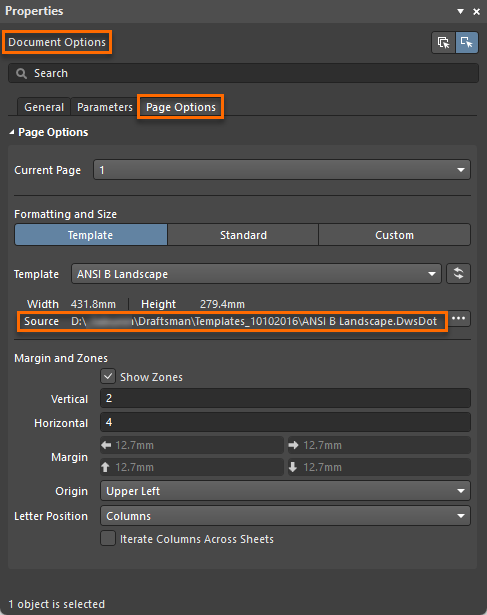
Task: Click '1 object is selected' status text
Action: [x=57, y=604]
